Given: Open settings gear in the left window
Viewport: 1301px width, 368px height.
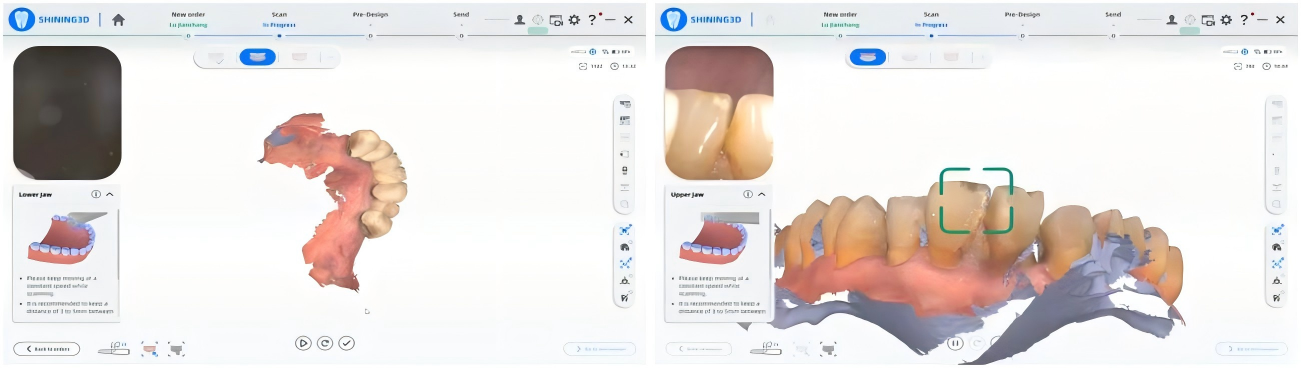Looking at the screenshot, I should point(574,19).
